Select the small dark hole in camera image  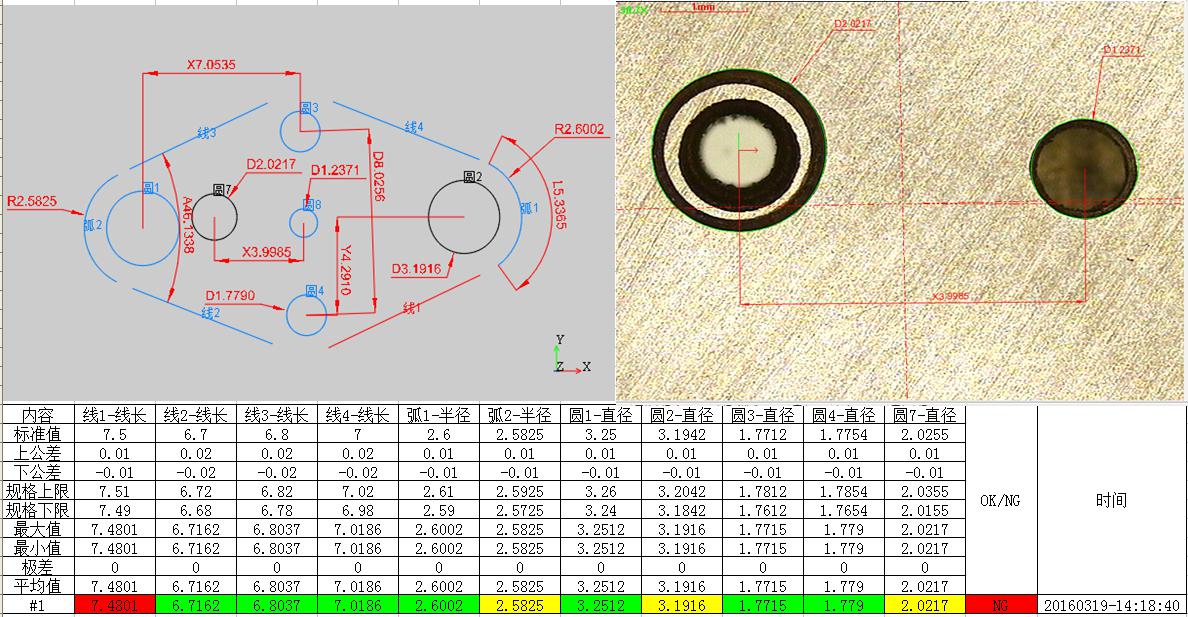1084,168
